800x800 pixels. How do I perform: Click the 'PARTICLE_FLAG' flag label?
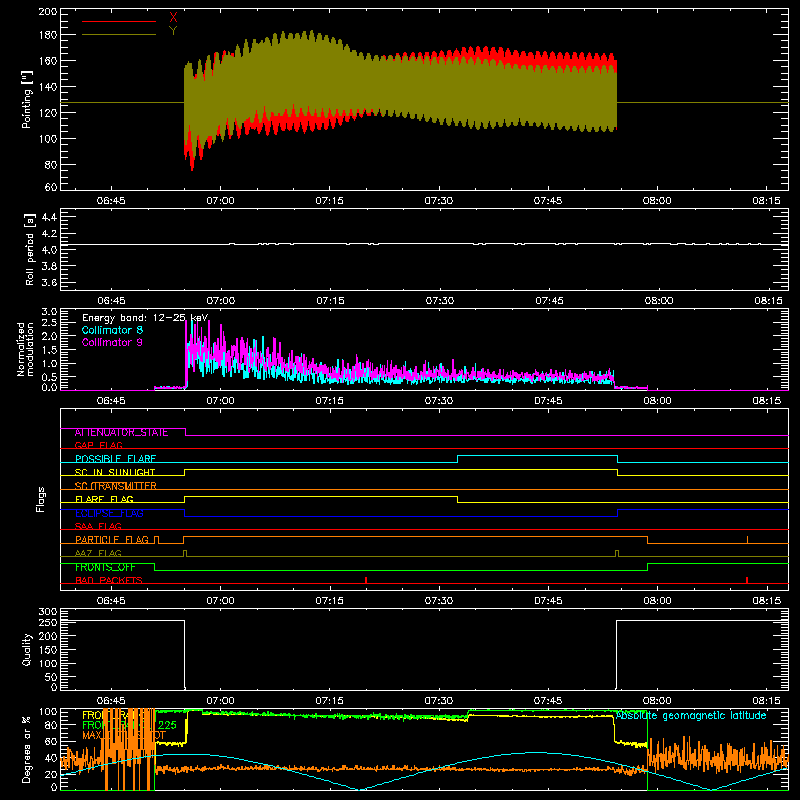pos(112,540)
